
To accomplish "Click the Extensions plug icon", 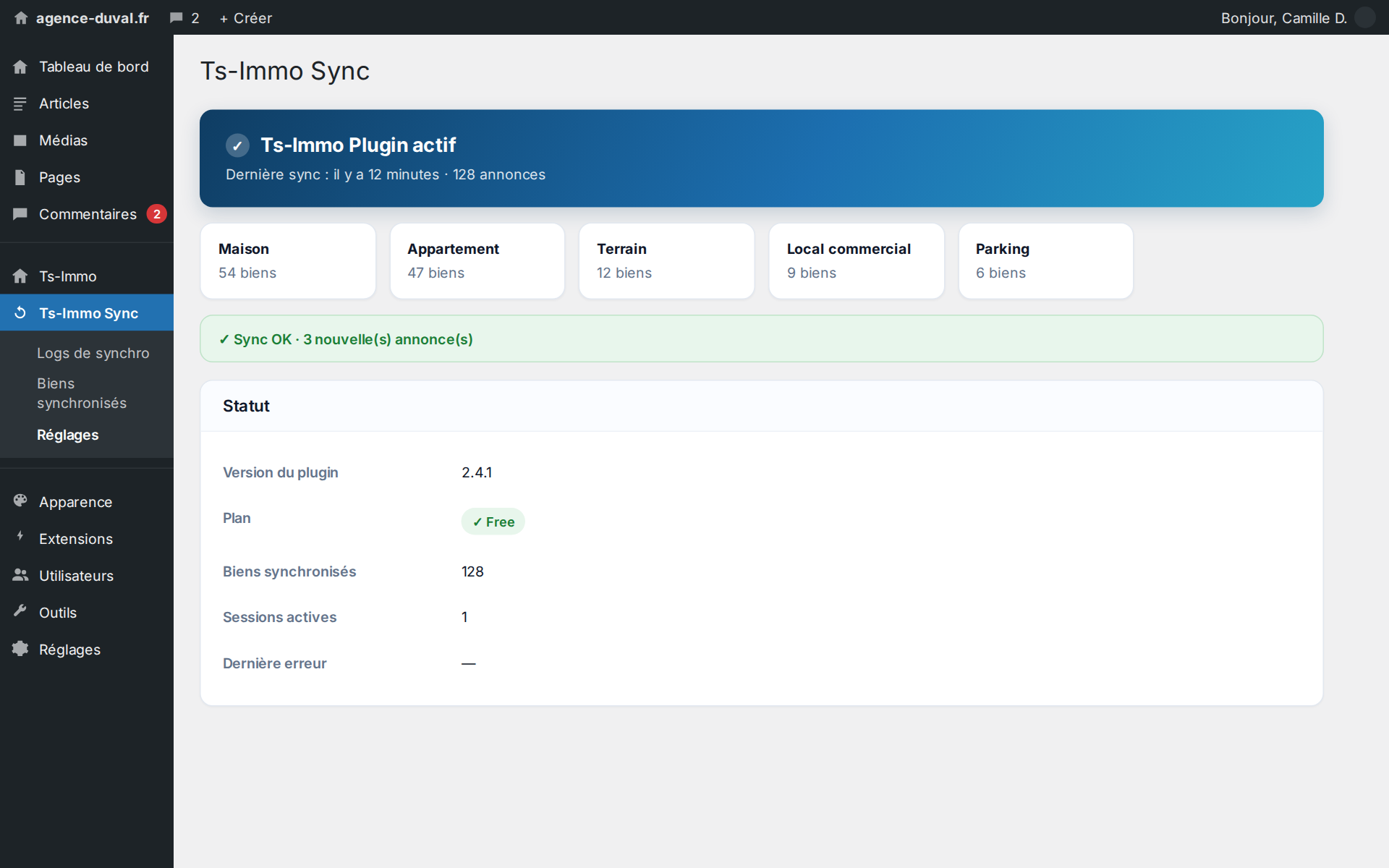I will click(20, 537).
